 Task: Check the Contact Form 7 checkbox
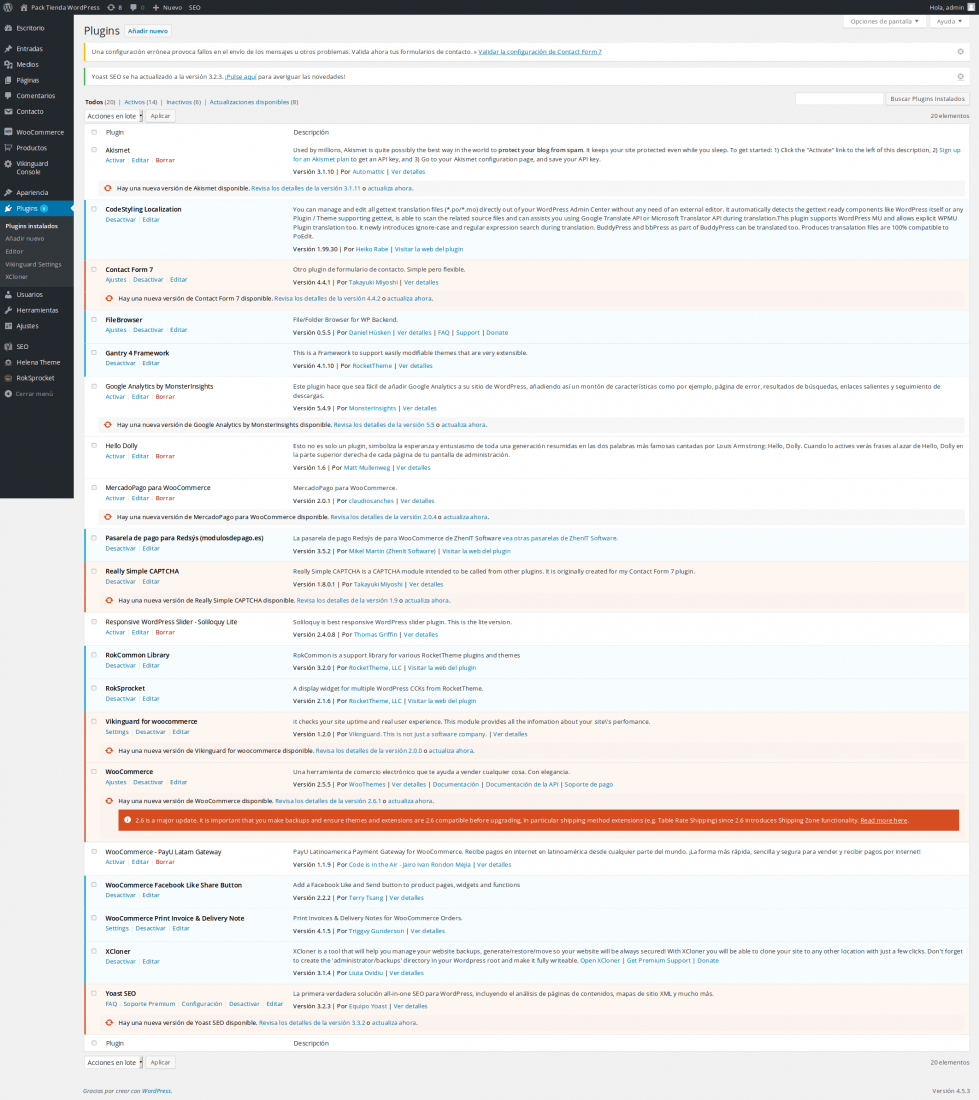point(94,269)
